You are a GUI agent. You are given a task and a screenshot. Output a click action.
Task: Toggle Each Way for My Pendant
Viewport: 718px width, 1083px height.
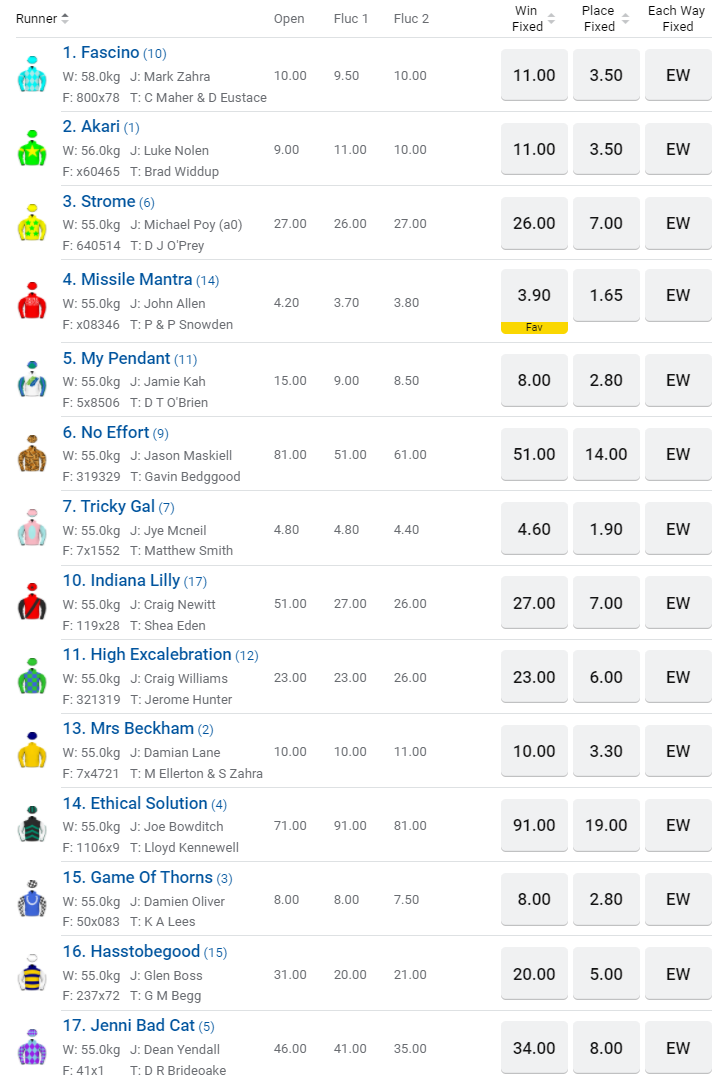coord(678,380)
